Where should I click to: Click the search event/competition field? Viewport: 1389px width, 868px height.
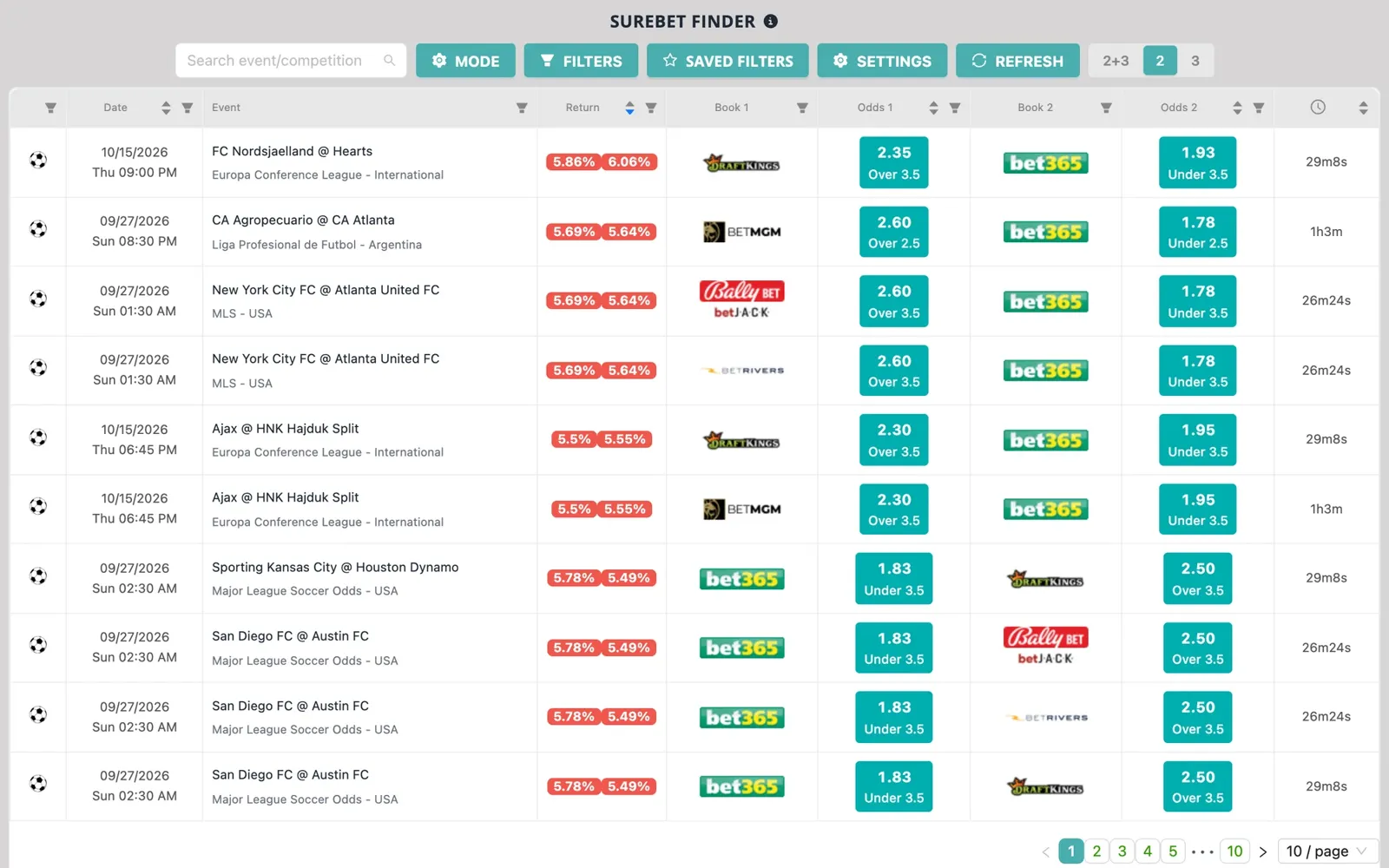(291, 61)
